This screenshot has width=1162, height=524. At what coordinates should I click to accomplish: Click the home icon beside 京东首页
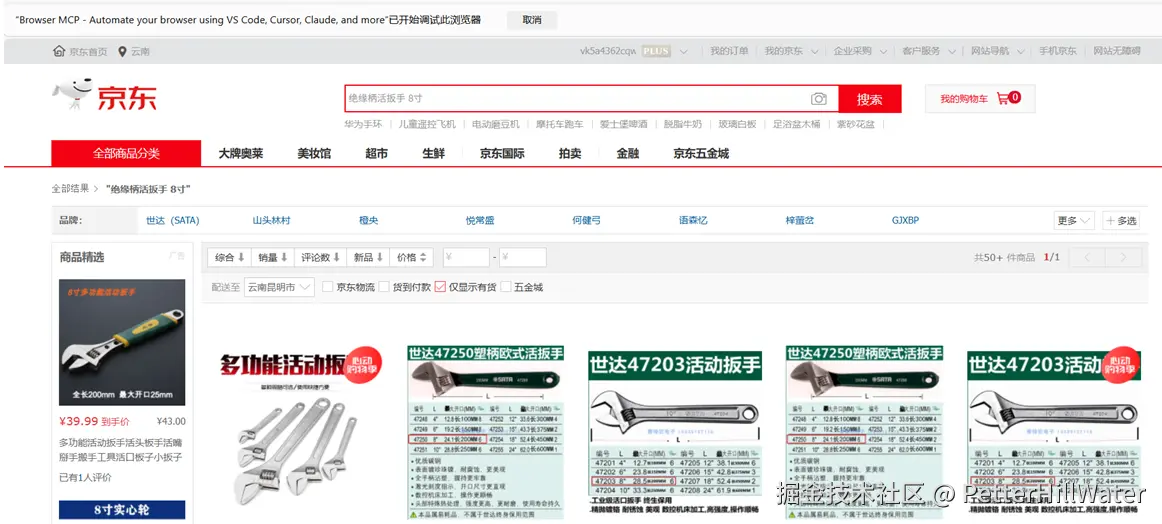click(59, 51)
